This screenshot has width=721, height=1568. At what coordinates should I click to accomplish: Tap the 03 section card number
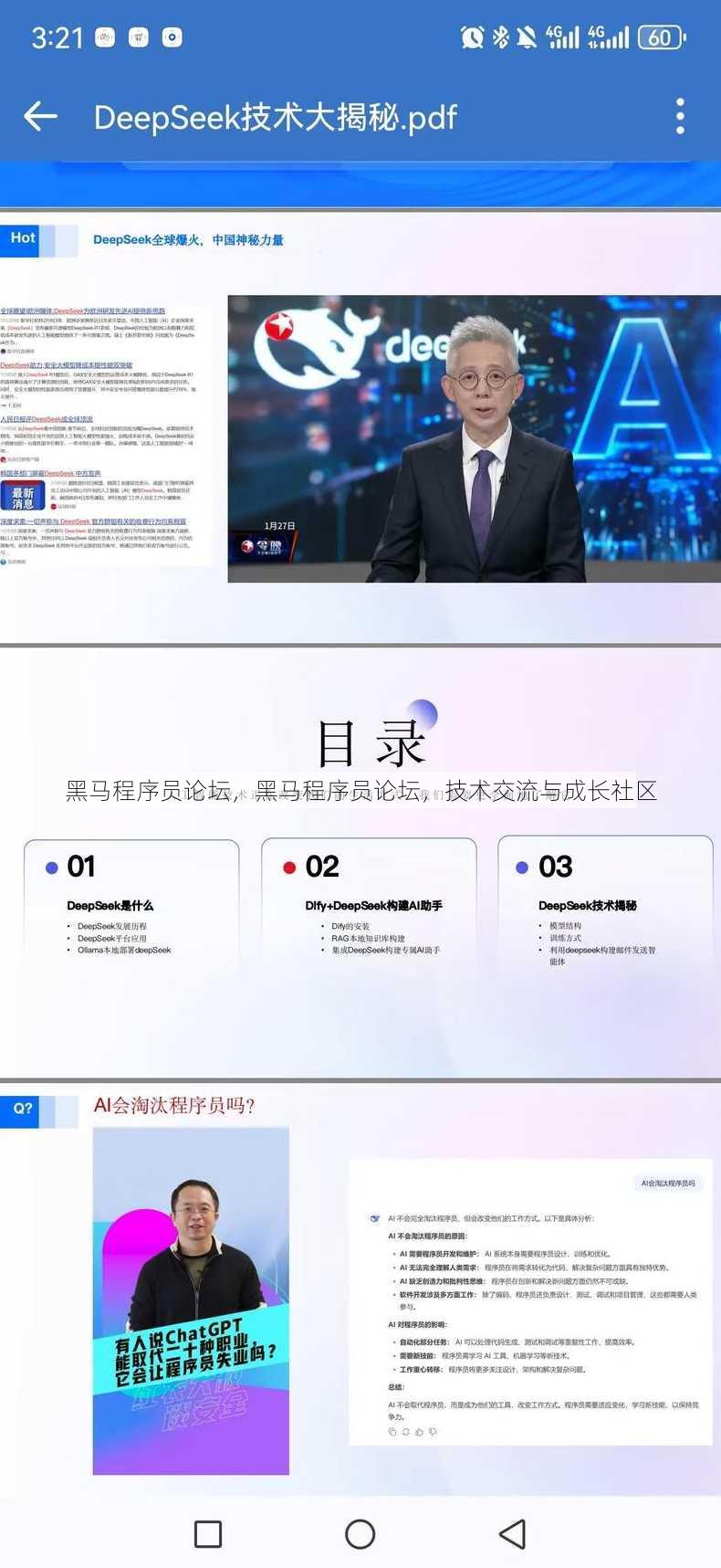(555, 867)
